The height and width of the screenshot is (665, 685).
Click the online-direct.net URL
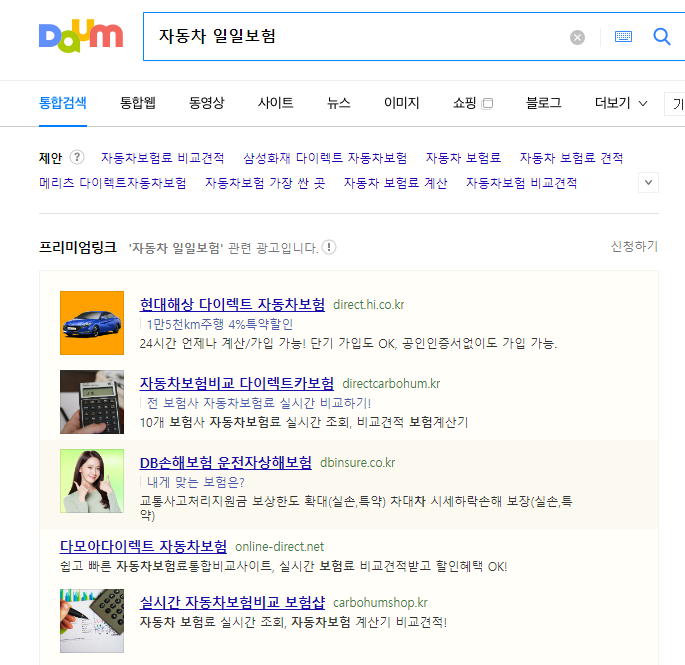(x=280, y=547)
